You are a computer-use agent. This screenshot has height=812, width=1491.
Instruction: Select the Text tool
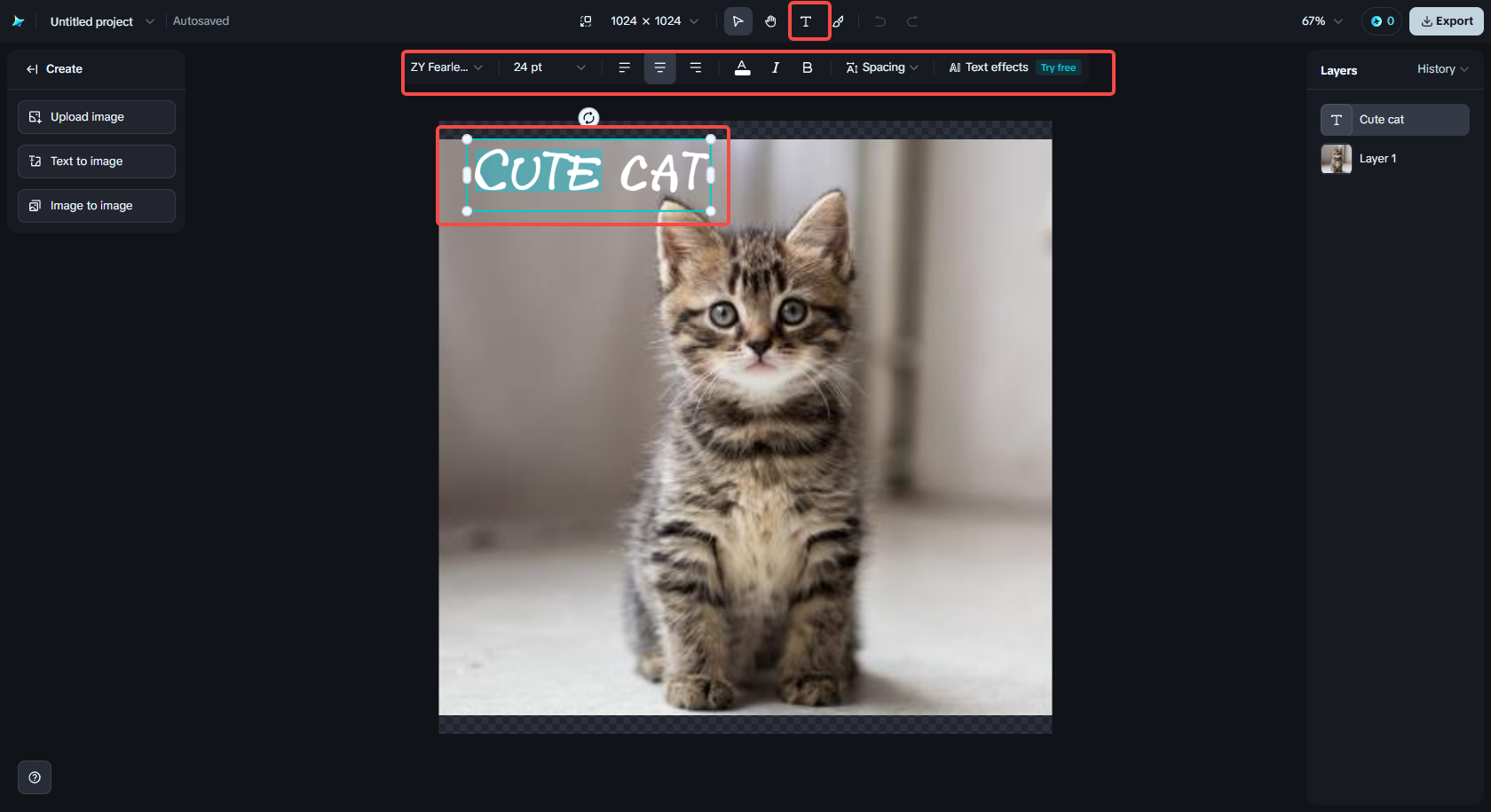tap(806, 21)
